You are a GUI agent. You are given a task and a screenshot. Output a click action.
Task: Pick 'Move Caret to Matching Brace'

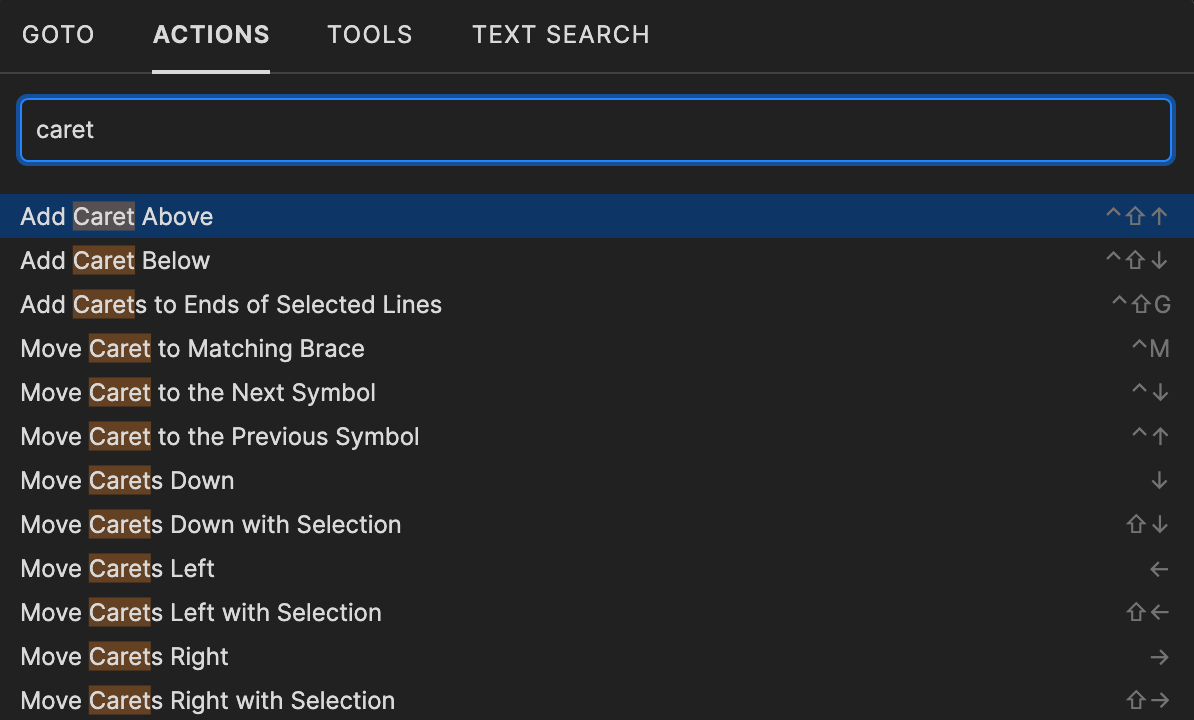coord(597,349)
